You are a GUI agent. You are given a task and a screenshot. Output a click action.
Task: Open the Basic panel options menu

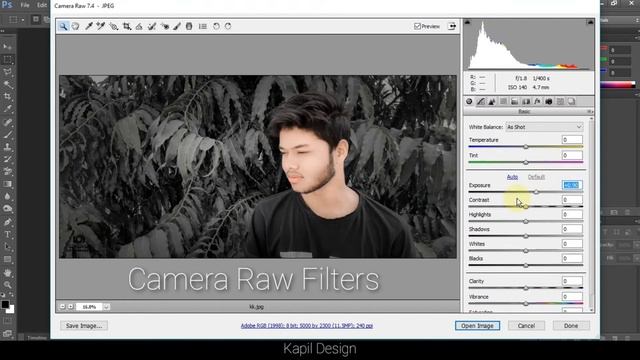click(590, 111)
